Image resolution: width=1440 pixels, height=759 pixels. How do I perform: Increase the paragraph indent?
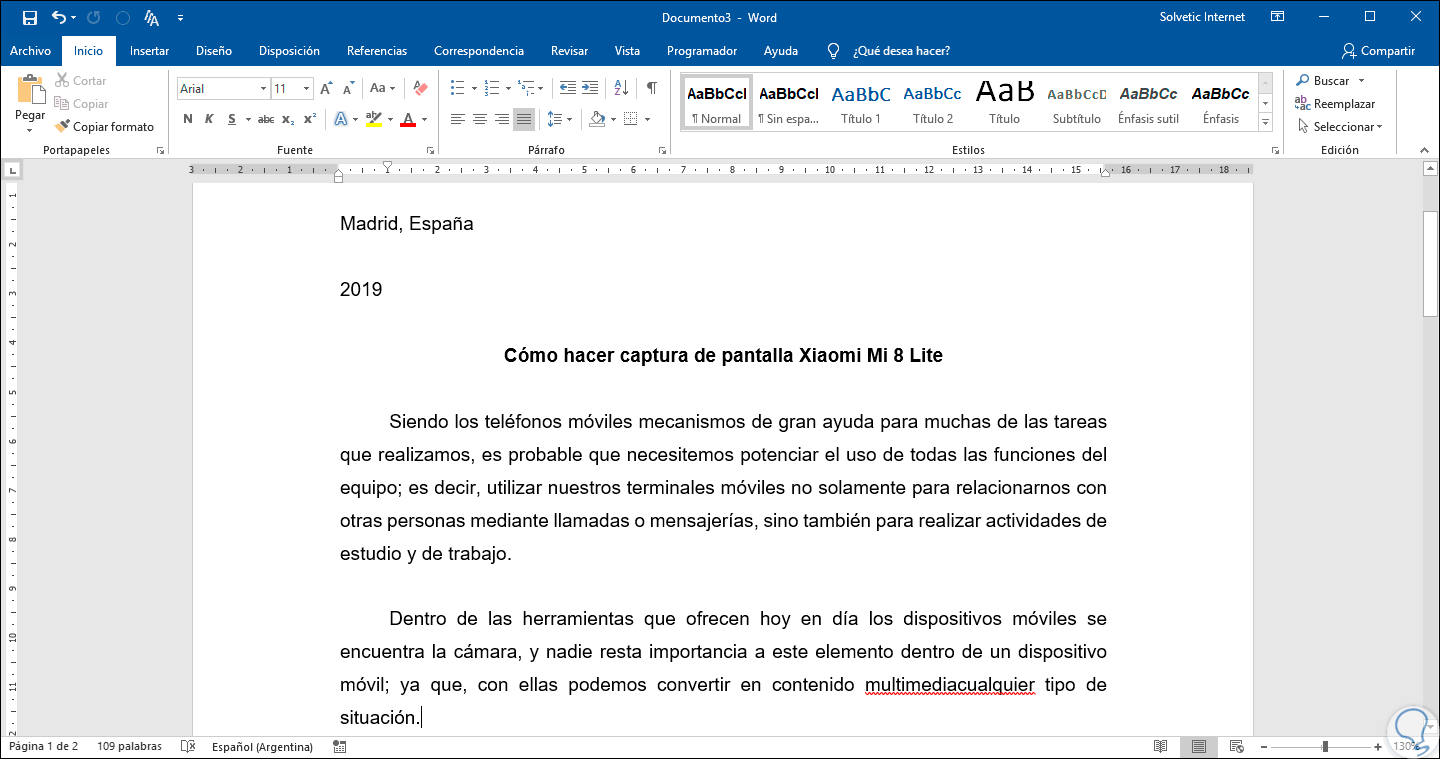coord(590,88)
